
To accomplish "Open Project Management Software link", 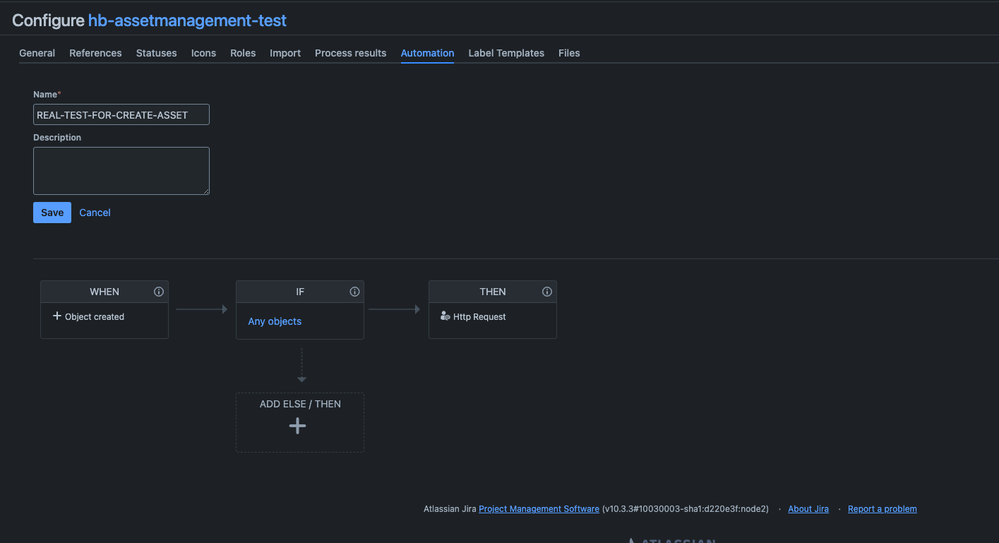I will (x=539, y=509).
